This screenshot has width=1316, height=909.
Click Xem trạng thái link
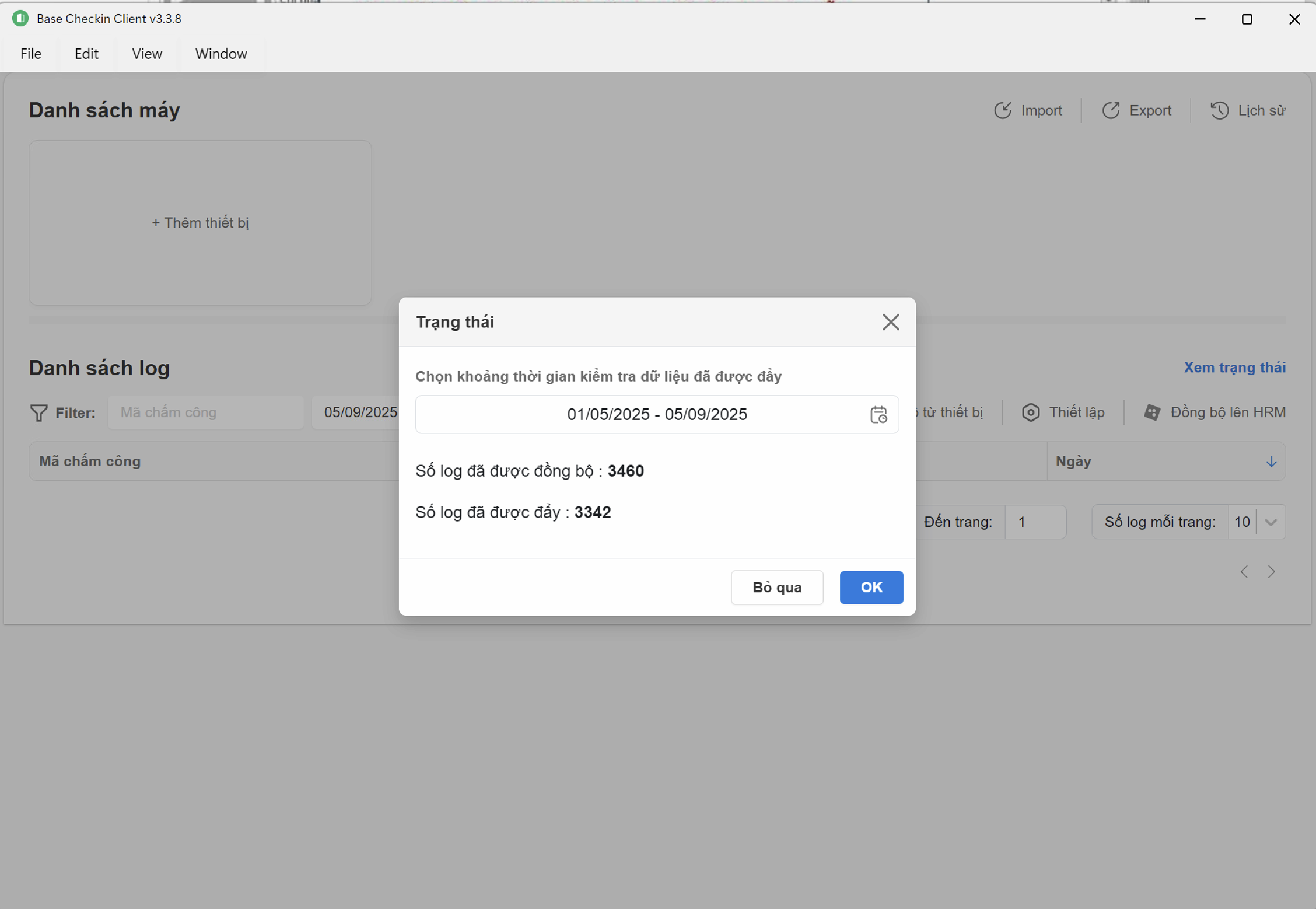point(1234,368)
